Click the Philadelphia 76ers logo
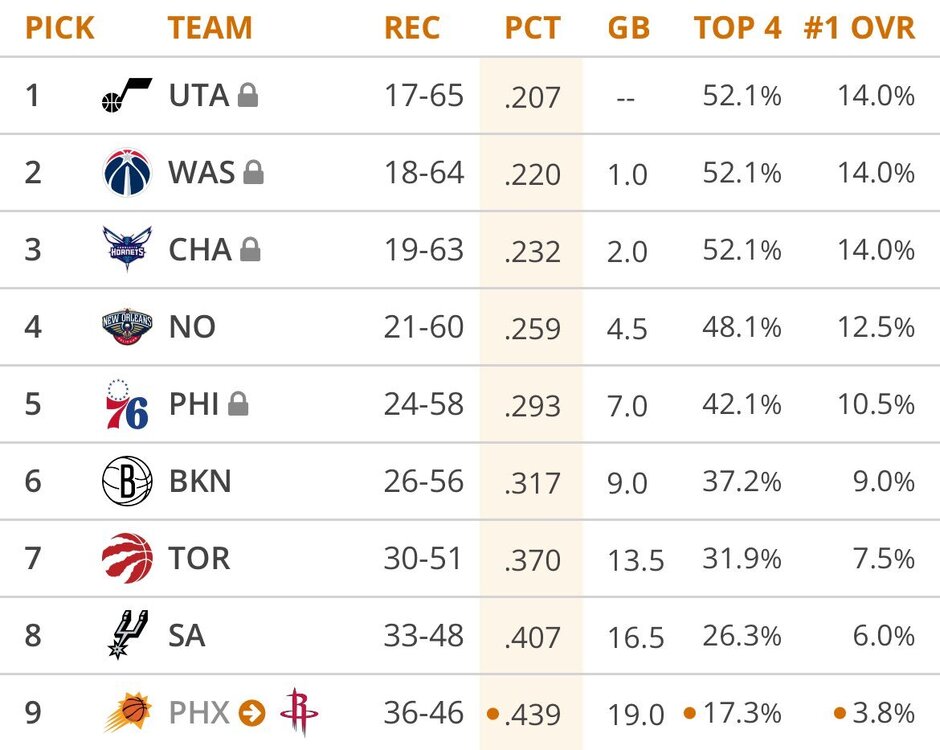This screenshot has height=750, width=940. 127,404
